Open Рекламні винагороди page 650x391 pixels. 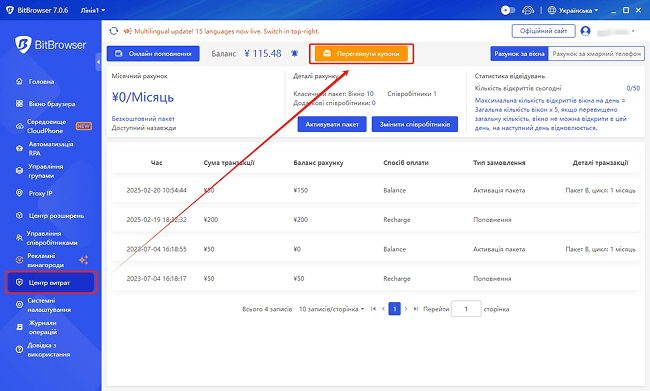point(46,260)
